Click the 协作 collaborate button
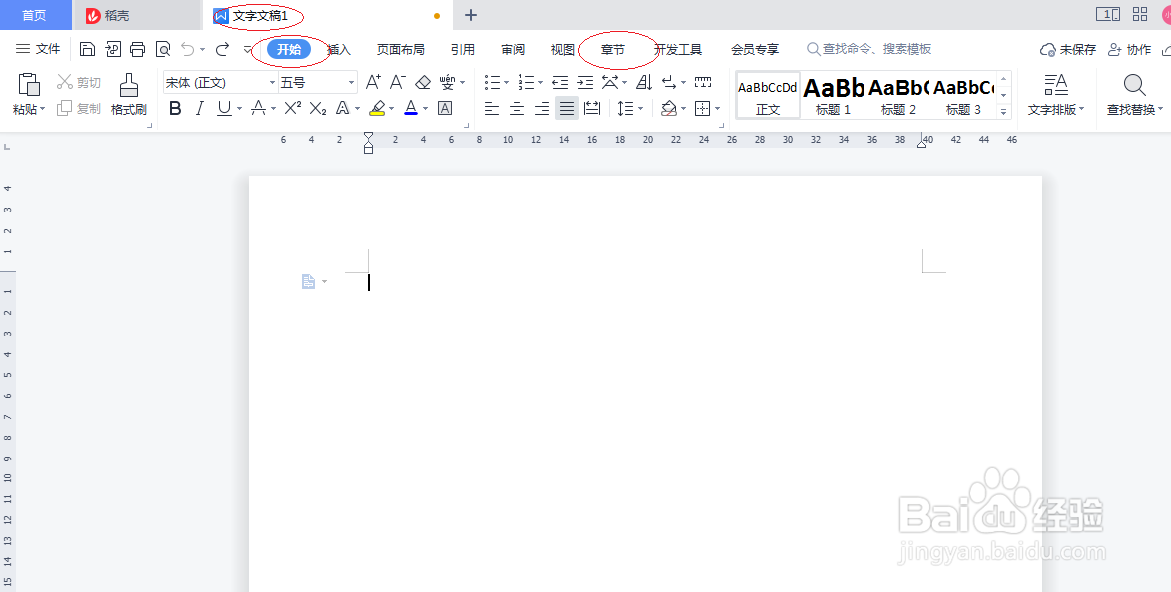Screen dimensions: 1171x592 pyautogui.click(x=1129, y=49)
